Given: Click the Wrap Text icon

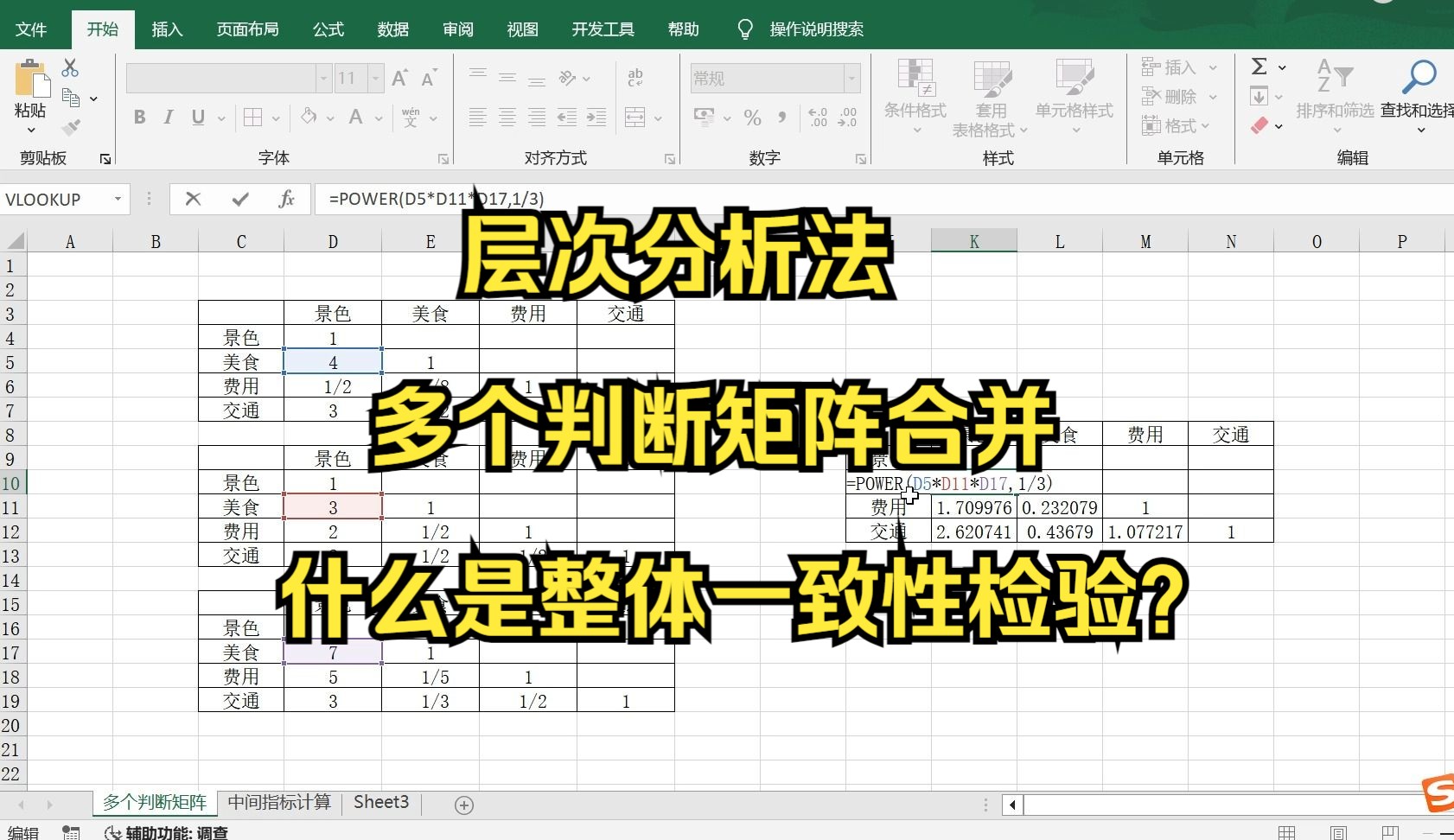Looking at the screenshot, I should [x=635, y=78].
